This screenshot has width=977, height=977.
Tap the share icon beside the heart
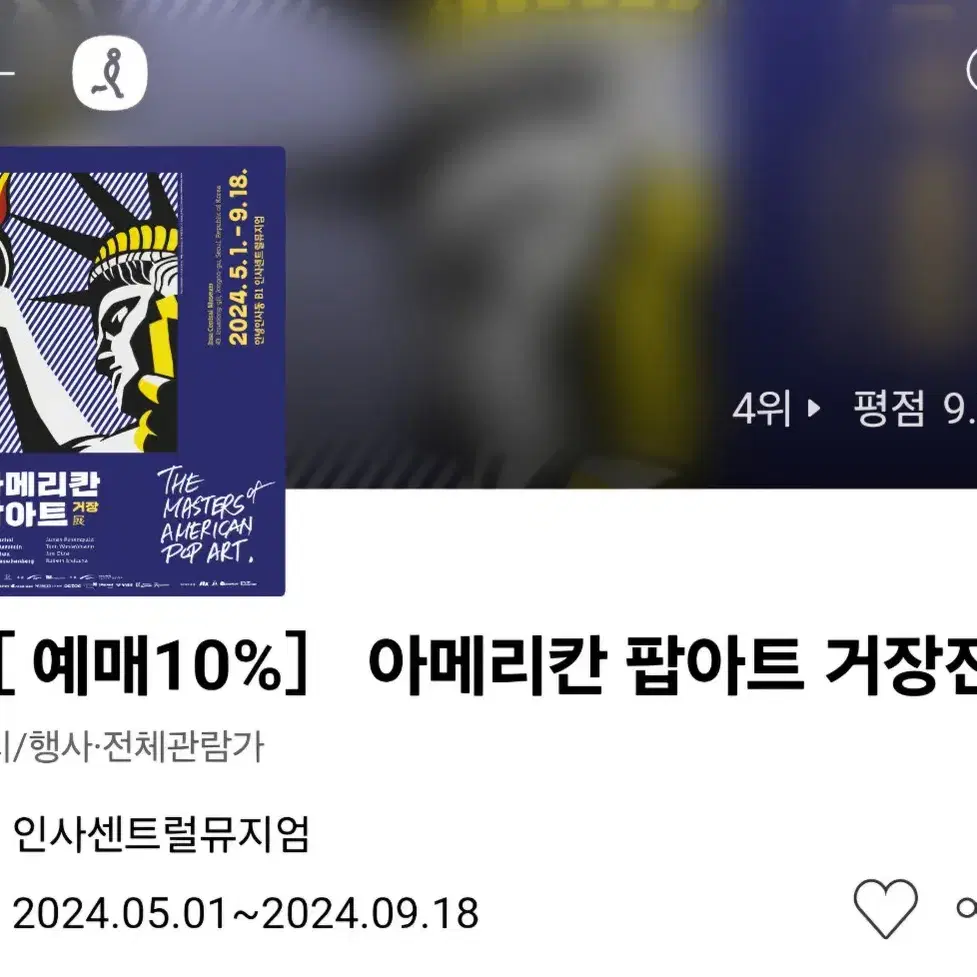(966, 908)
